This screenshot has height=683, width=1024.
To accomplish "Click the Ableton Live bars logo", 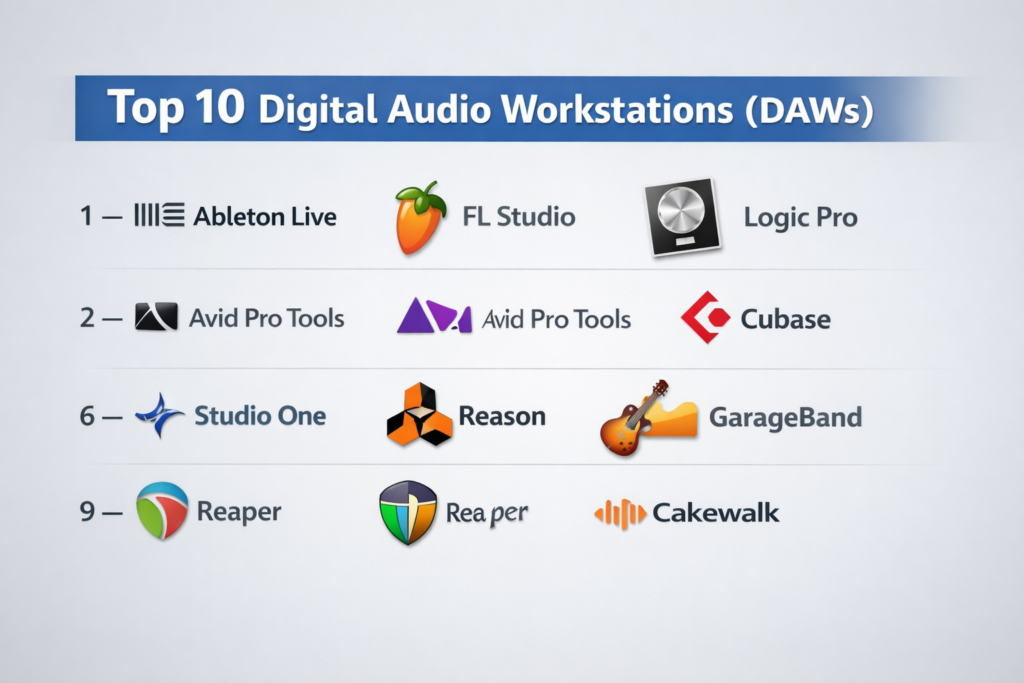I will pyautogui.click(x=159, y=215).
